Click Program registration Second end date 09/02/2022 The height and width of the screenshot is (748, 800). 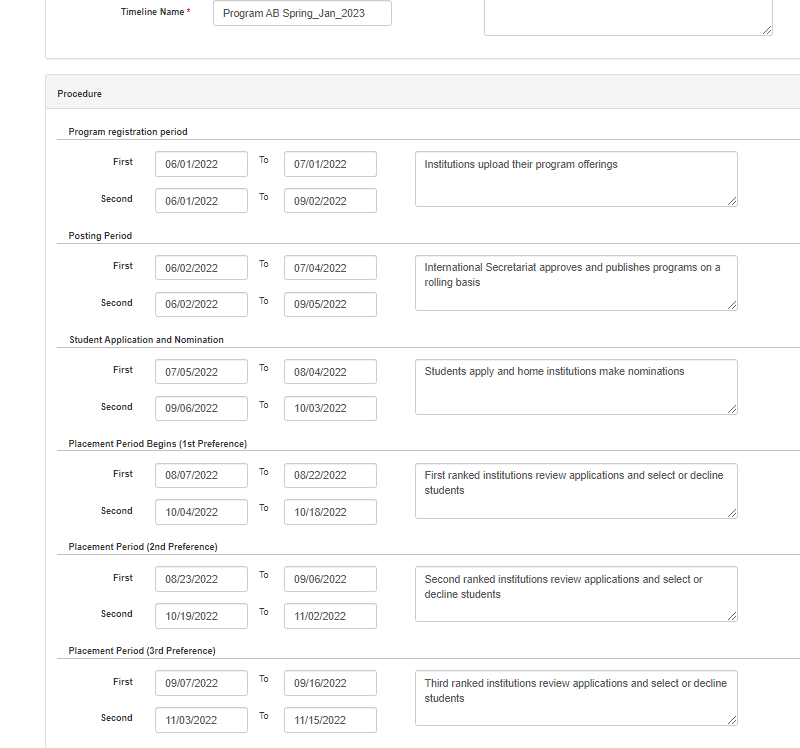(x=330, y=201)
